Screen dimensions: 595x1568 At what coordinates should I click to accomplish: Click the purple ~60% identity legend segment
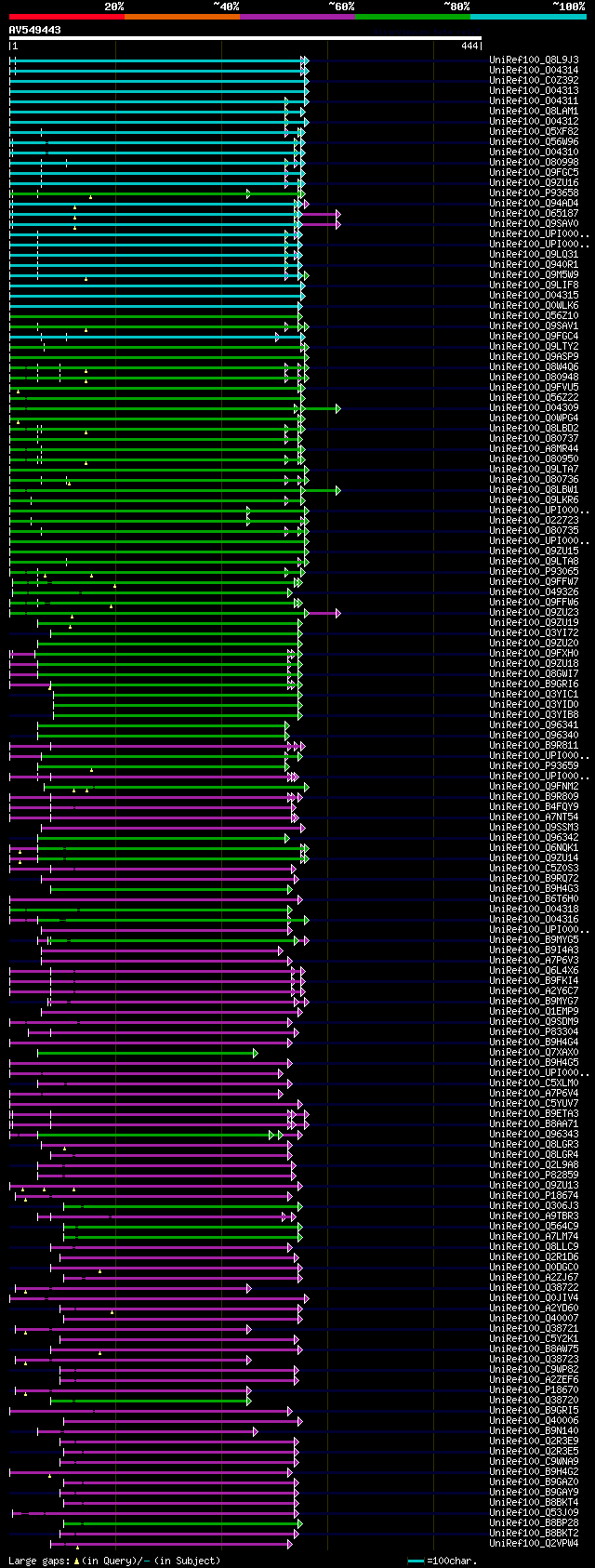point(297,16)
